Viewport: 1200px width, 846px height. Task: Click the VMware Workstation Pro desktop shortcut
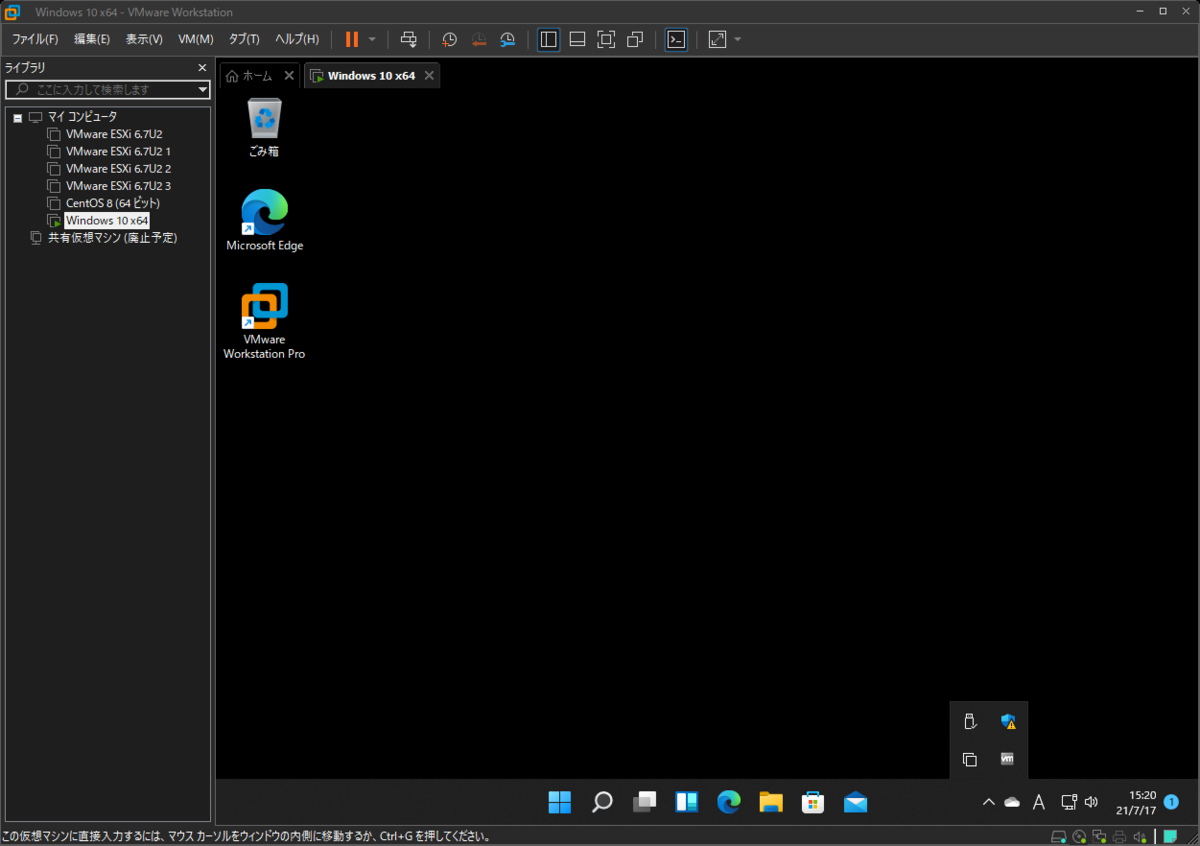[264, 321]
